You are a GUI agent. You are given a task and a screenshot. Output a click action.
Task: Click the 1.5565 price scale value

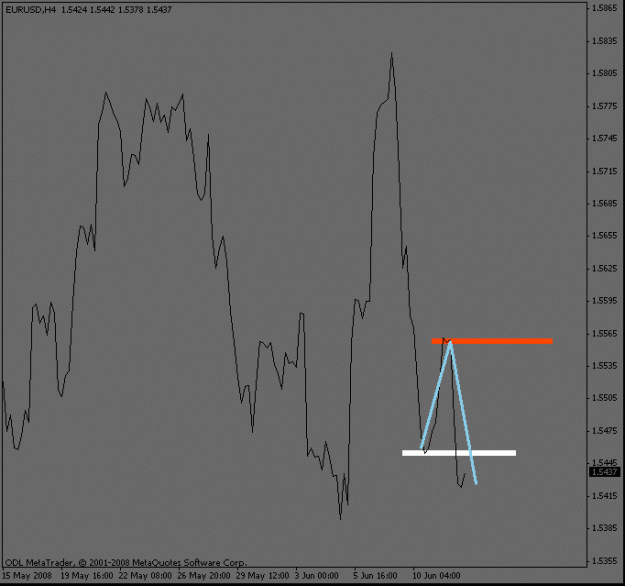[604, 333]
